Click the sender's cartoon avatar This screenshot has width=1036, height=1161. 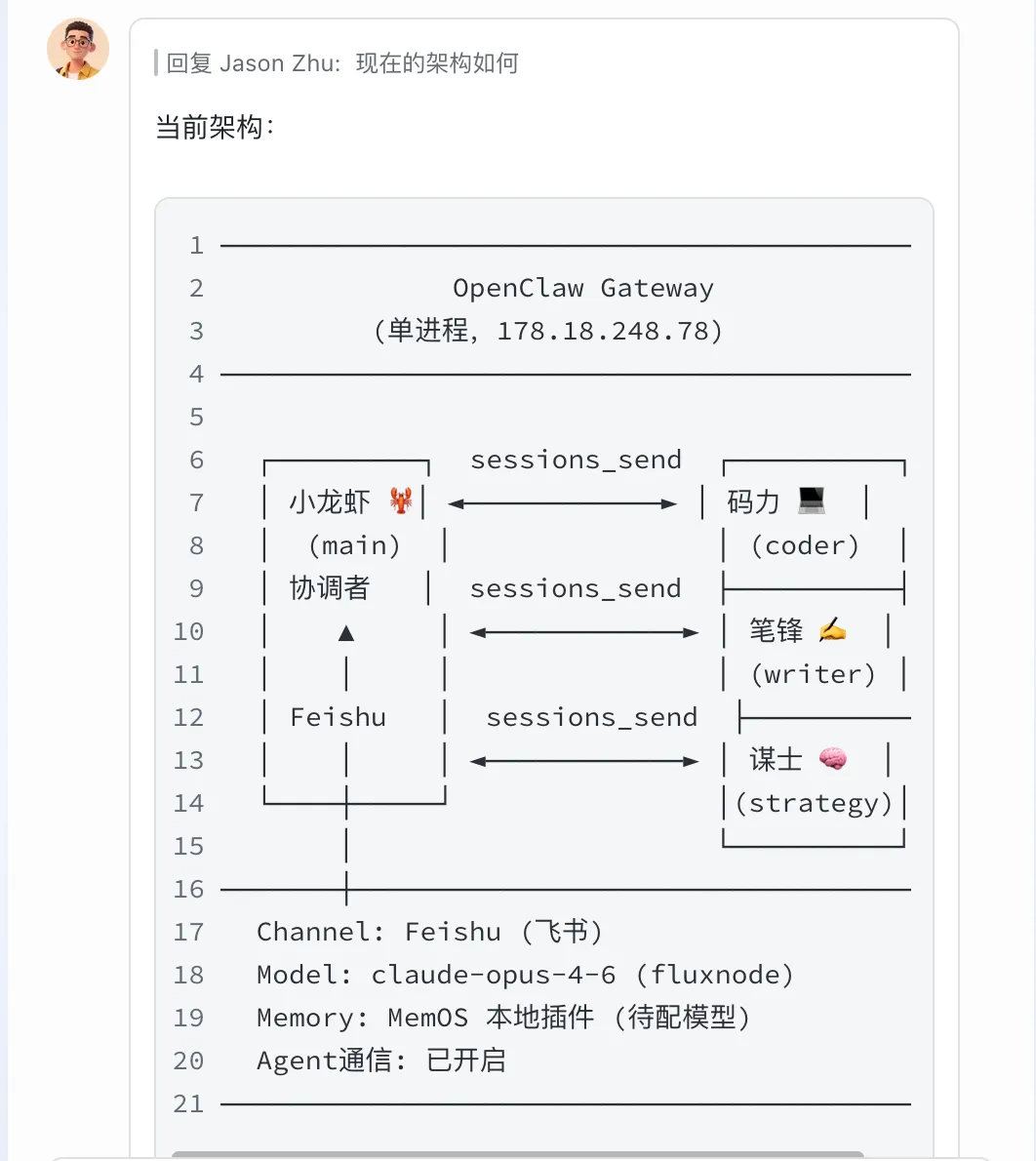coord(78,50)
